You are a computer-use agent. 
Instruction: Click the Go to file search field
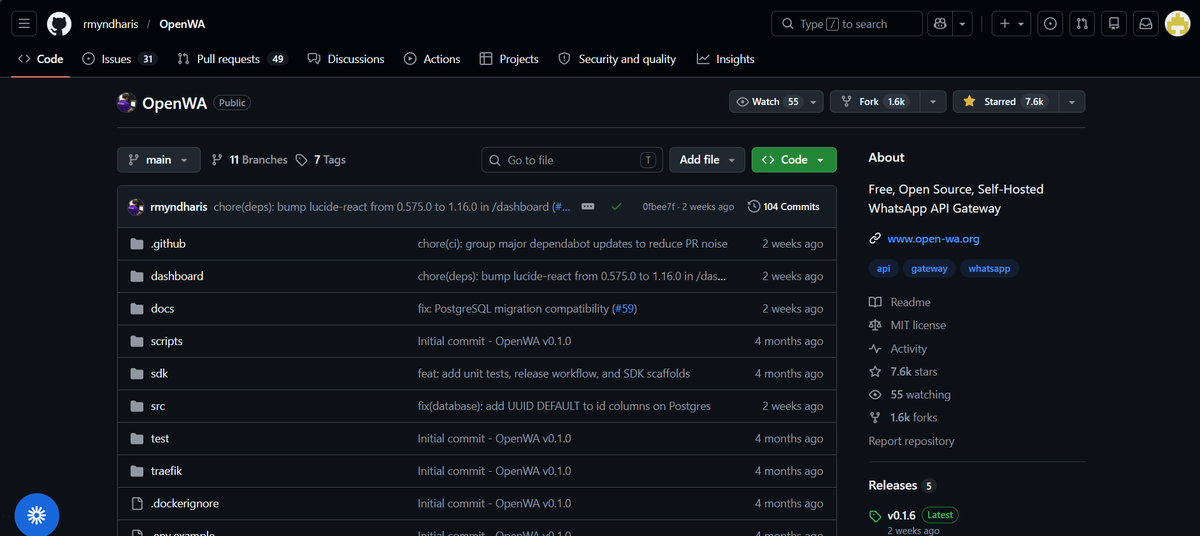tap(572, 160)
